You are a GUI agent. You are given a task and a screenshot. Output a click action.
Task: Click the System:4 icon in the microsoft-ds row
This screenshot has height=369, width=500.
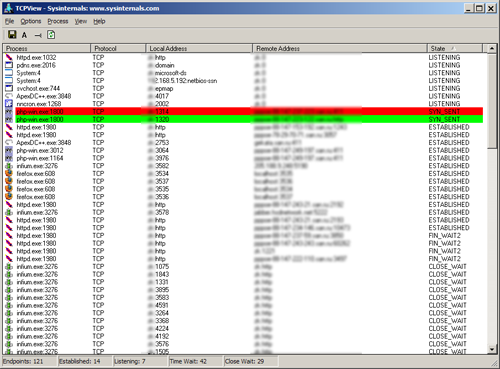coord(9,73)
